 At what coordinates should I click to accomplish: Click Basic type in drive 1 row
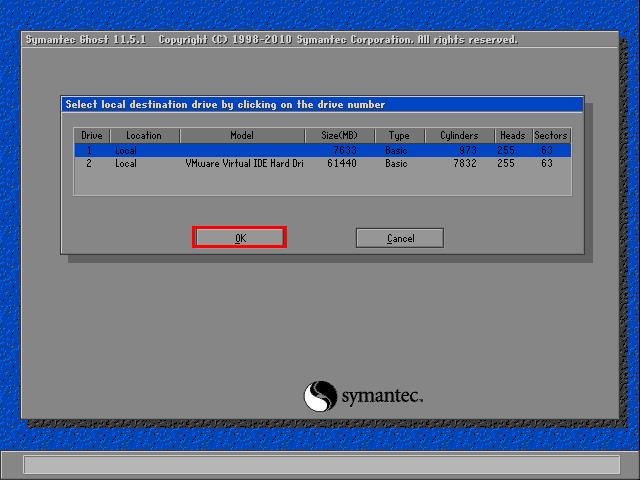(x=396, y=151)
